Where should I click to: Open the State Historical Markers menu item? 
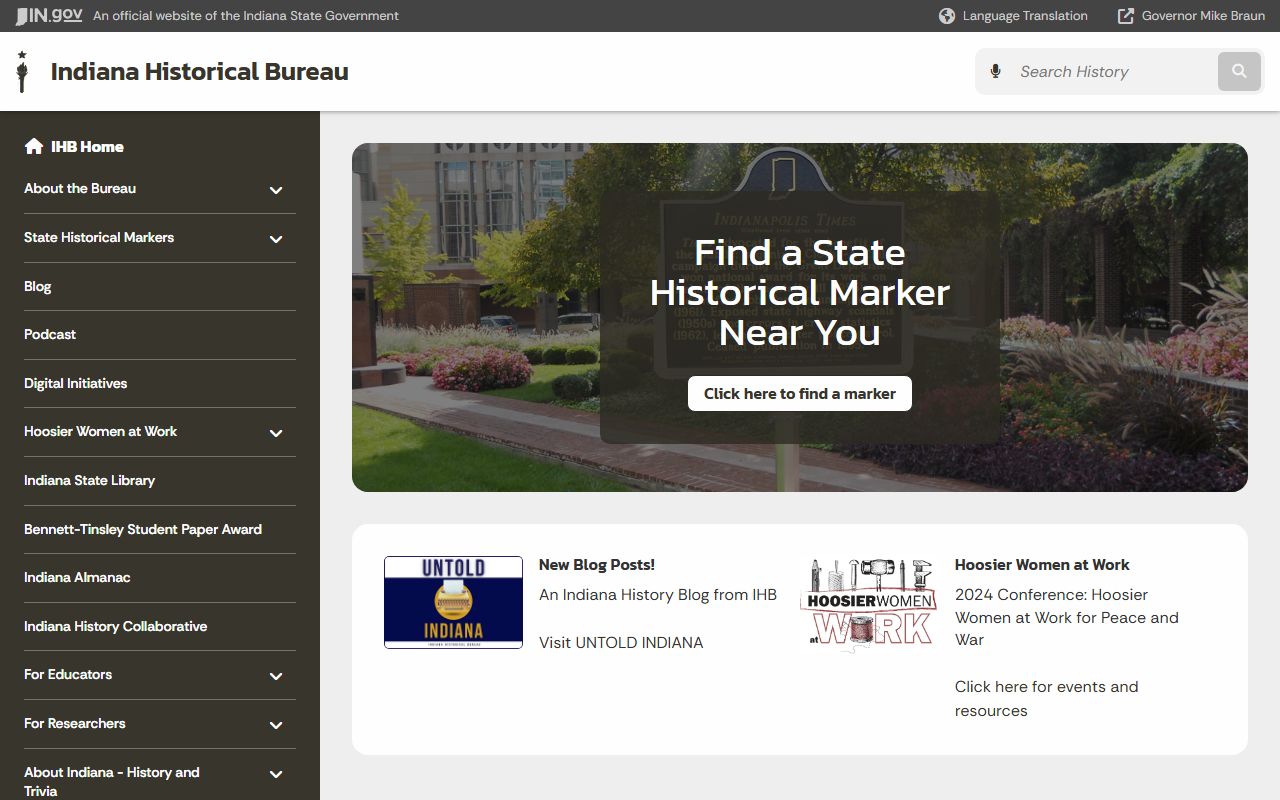[99, 237]
